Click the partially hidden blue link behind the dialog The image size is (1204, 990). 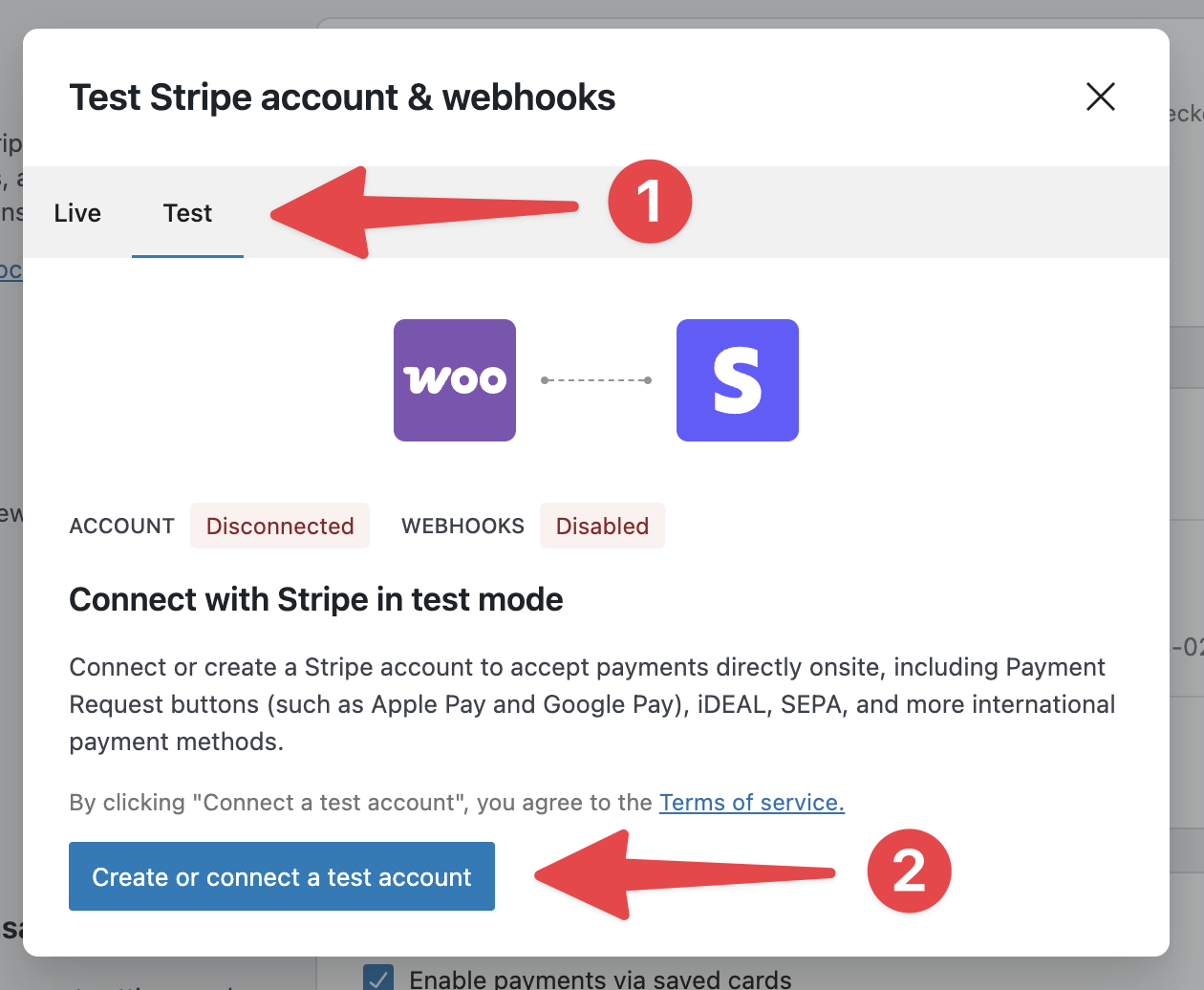[11, 270]
